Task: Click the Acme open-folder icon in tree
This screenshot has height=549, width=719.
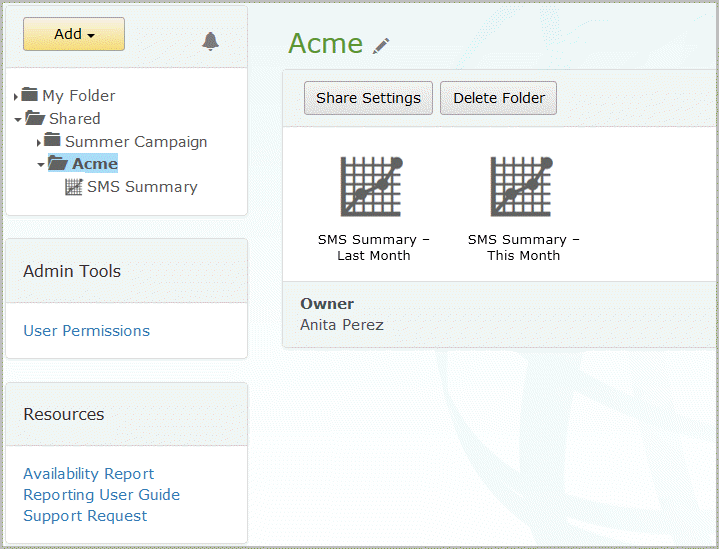Action: click(58, 163)
